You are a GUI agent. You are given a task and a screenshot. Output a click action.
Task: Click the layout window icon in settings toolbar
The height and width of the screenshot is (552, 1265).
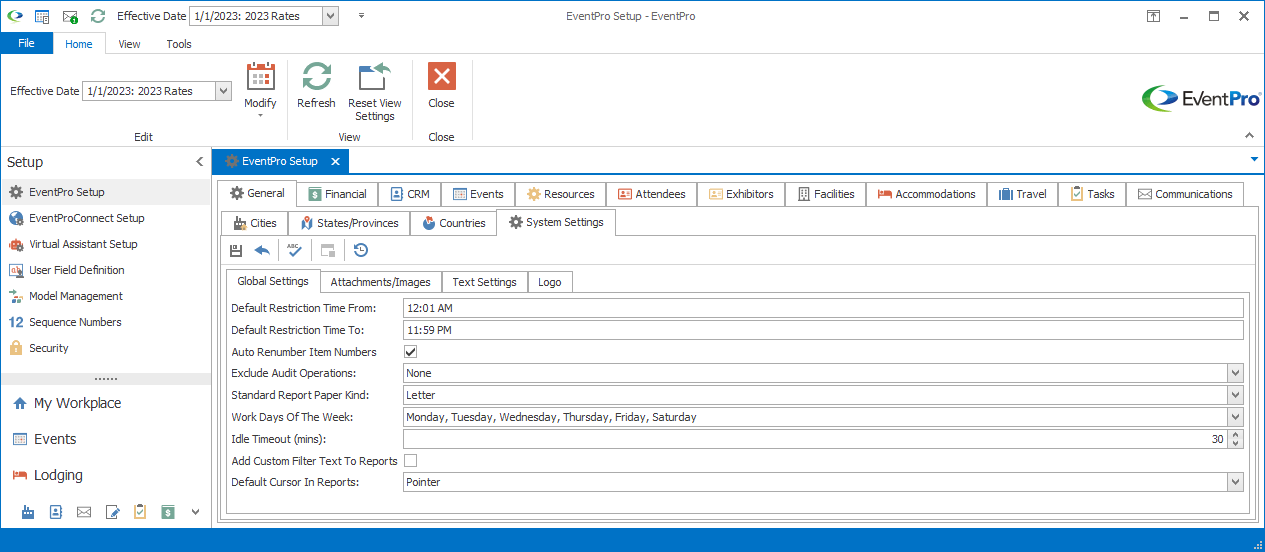328,250
